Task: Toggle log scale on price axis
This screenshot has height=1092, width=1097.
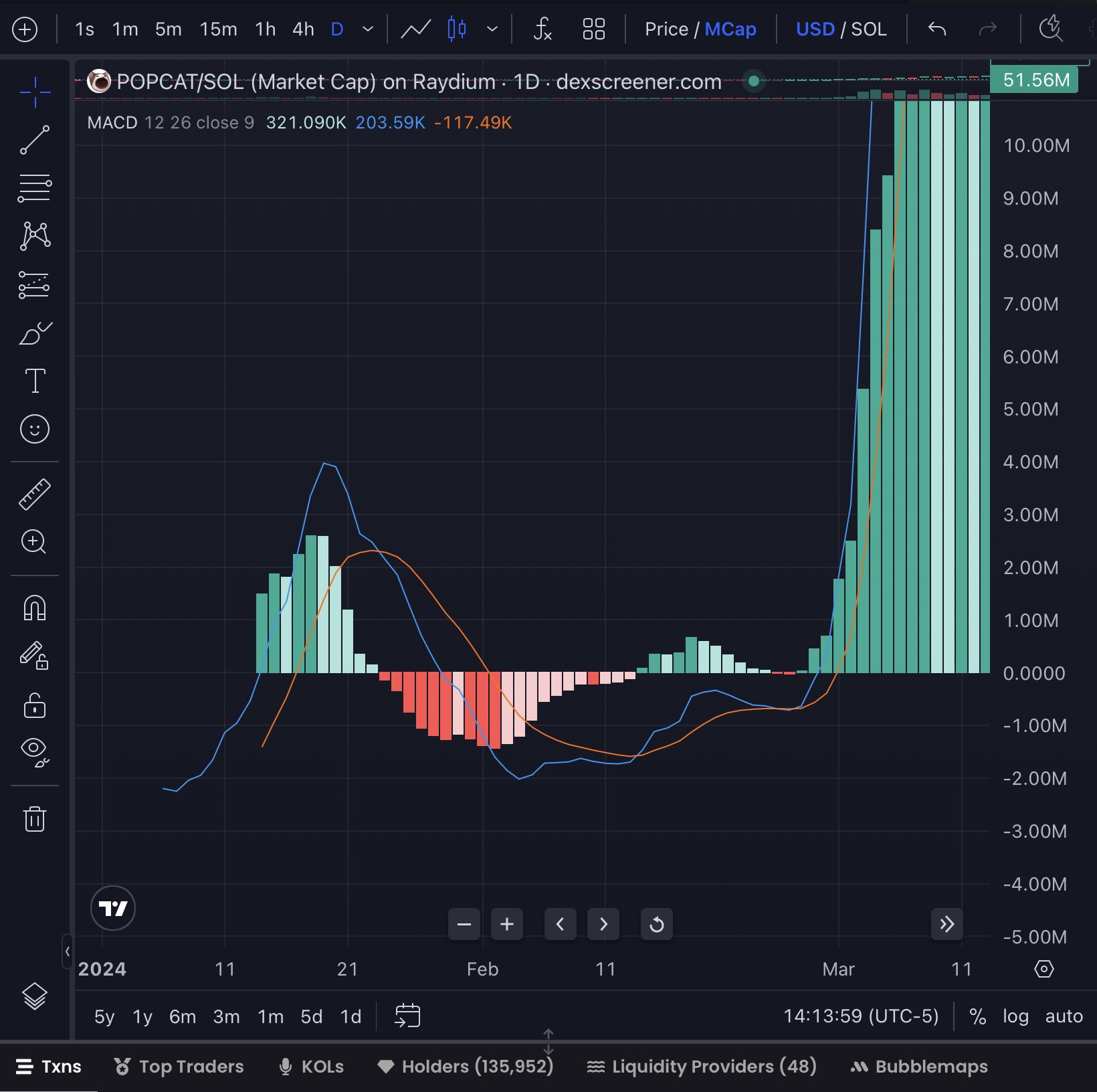Action: (1015, 1016)
